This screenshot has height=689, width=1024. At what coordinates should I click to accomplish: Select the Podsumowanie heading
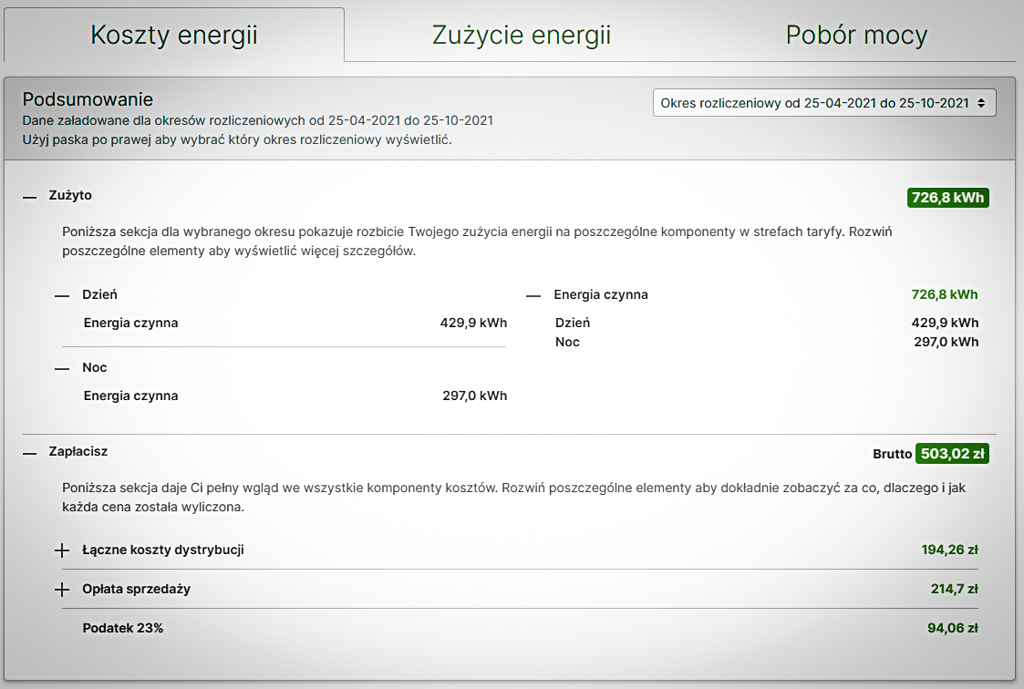pos(88,99)
